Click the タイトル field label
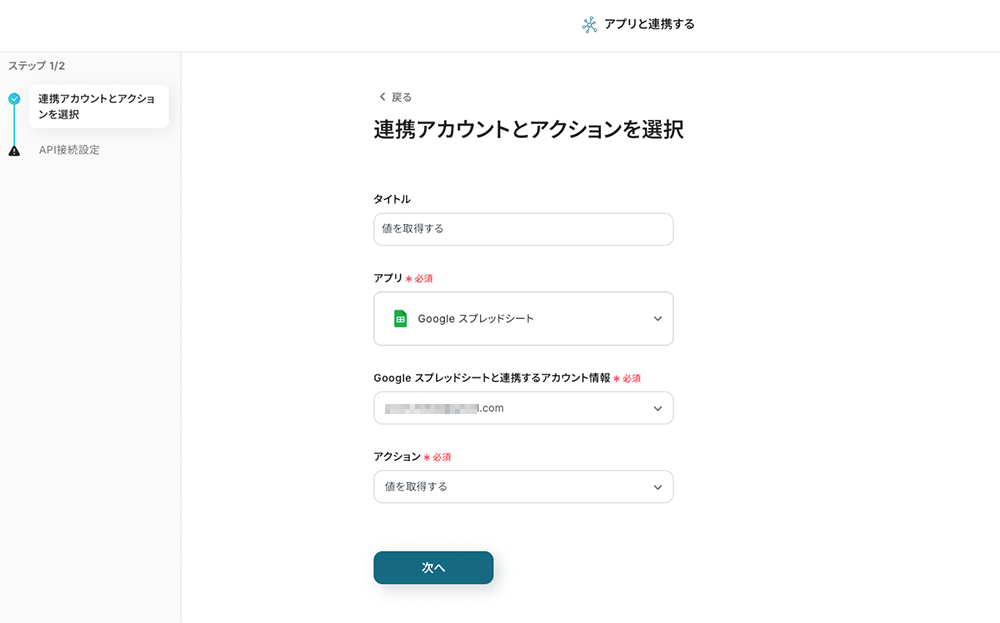Image resolution: width=1000 pixels, height=623 pixels. [x=392, y=199]
